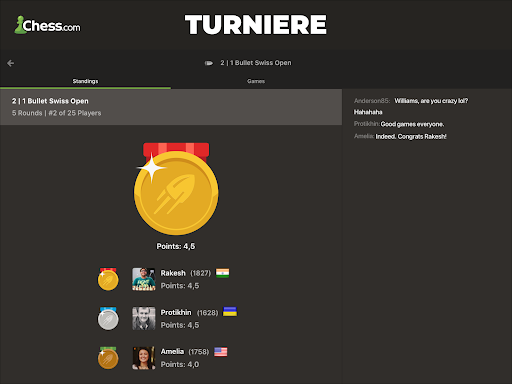Click chat message 'Hahahaha'
Screen dimensions: 512x384
368,112
